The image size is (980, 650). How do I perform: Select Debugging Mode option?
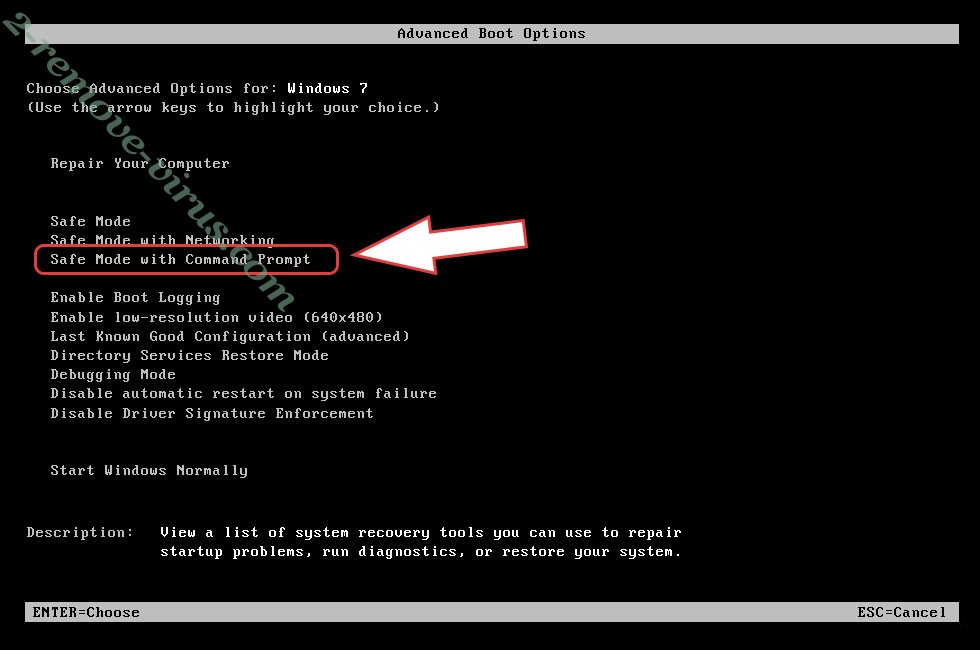click(x=113, y=374)
